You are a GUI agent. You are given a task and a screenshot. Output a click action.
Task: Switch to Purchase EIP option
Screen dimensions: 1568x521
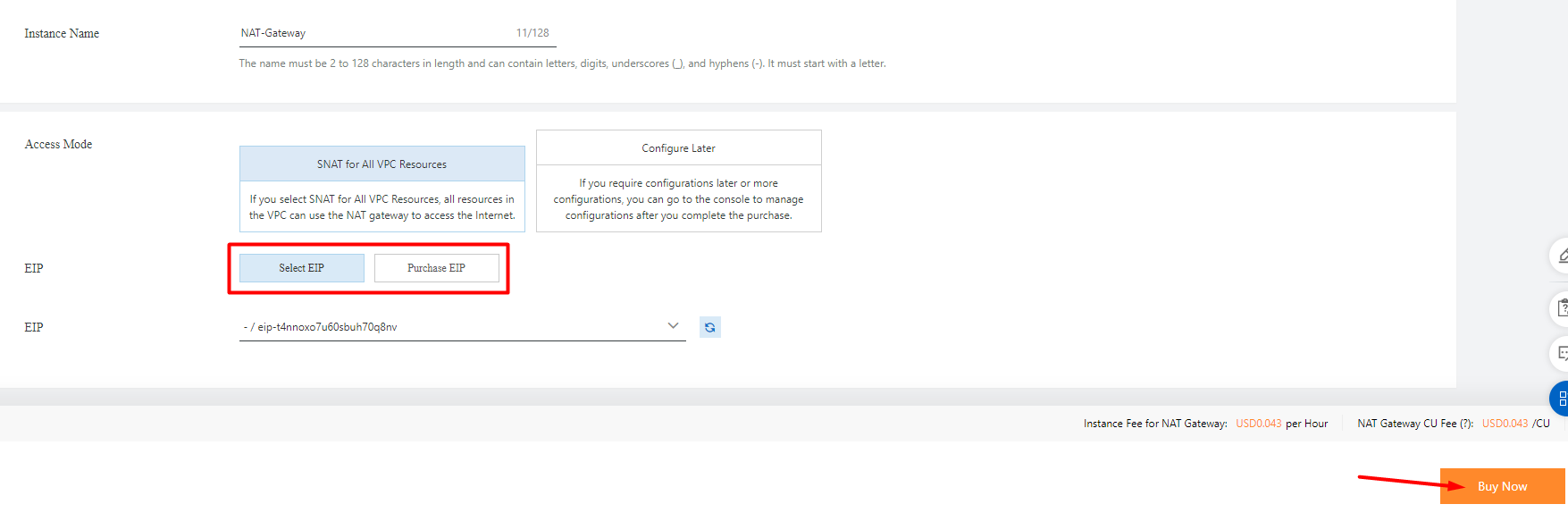pos(436,268)
